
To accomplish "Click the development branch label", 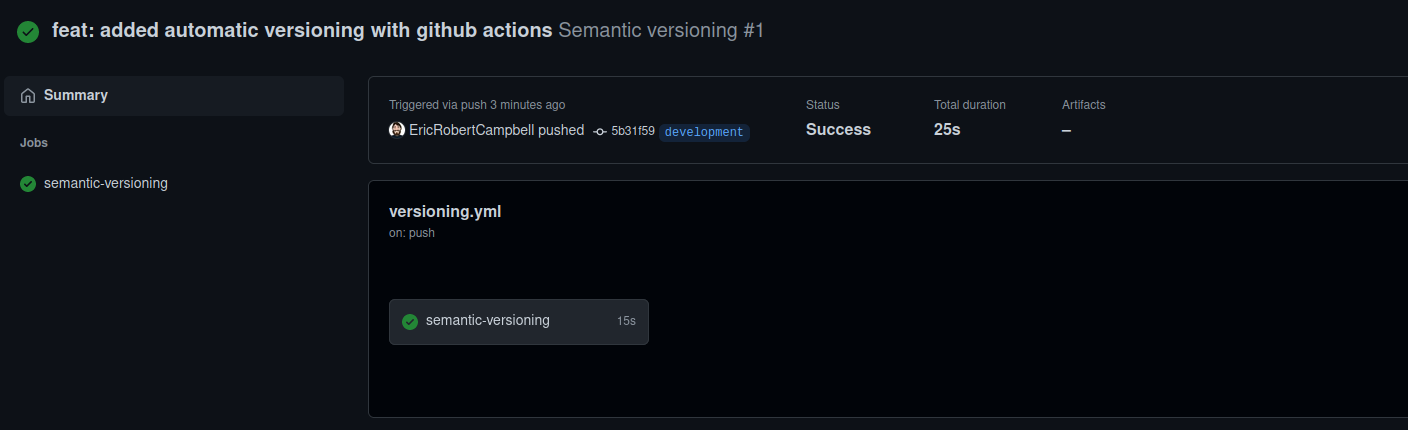I will (x=704, y=132).
